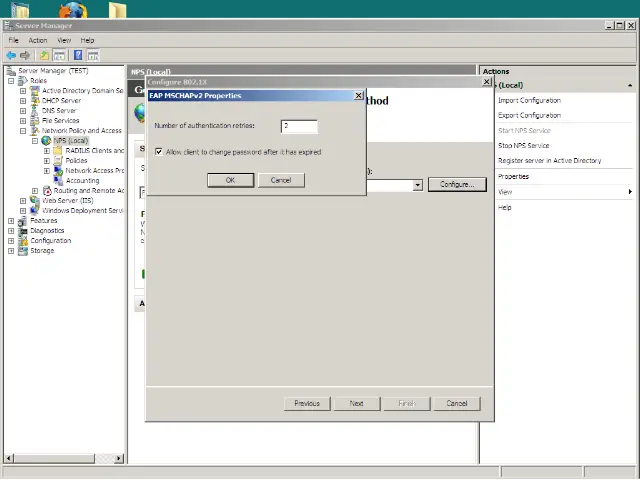This screenshot has height=480, width=640.
Task: Click the Policies node icon
Action: (x=58, y=160)
